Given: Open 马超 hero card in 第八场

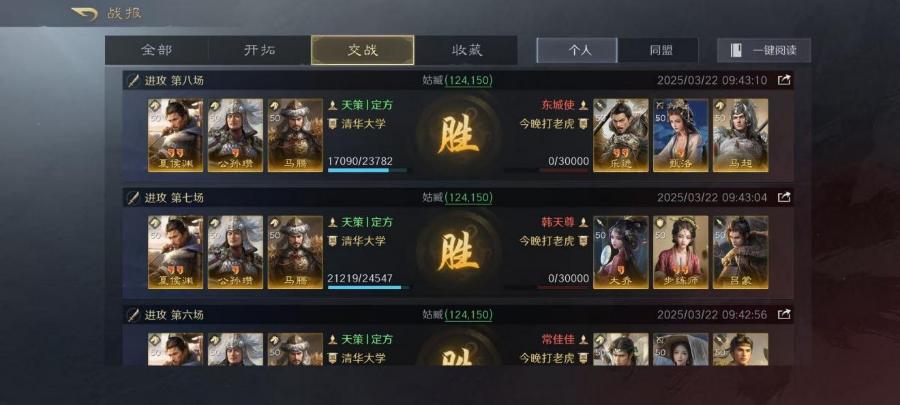Looking at the screenshot, I should pyautogui.click(x=740, y=135).
